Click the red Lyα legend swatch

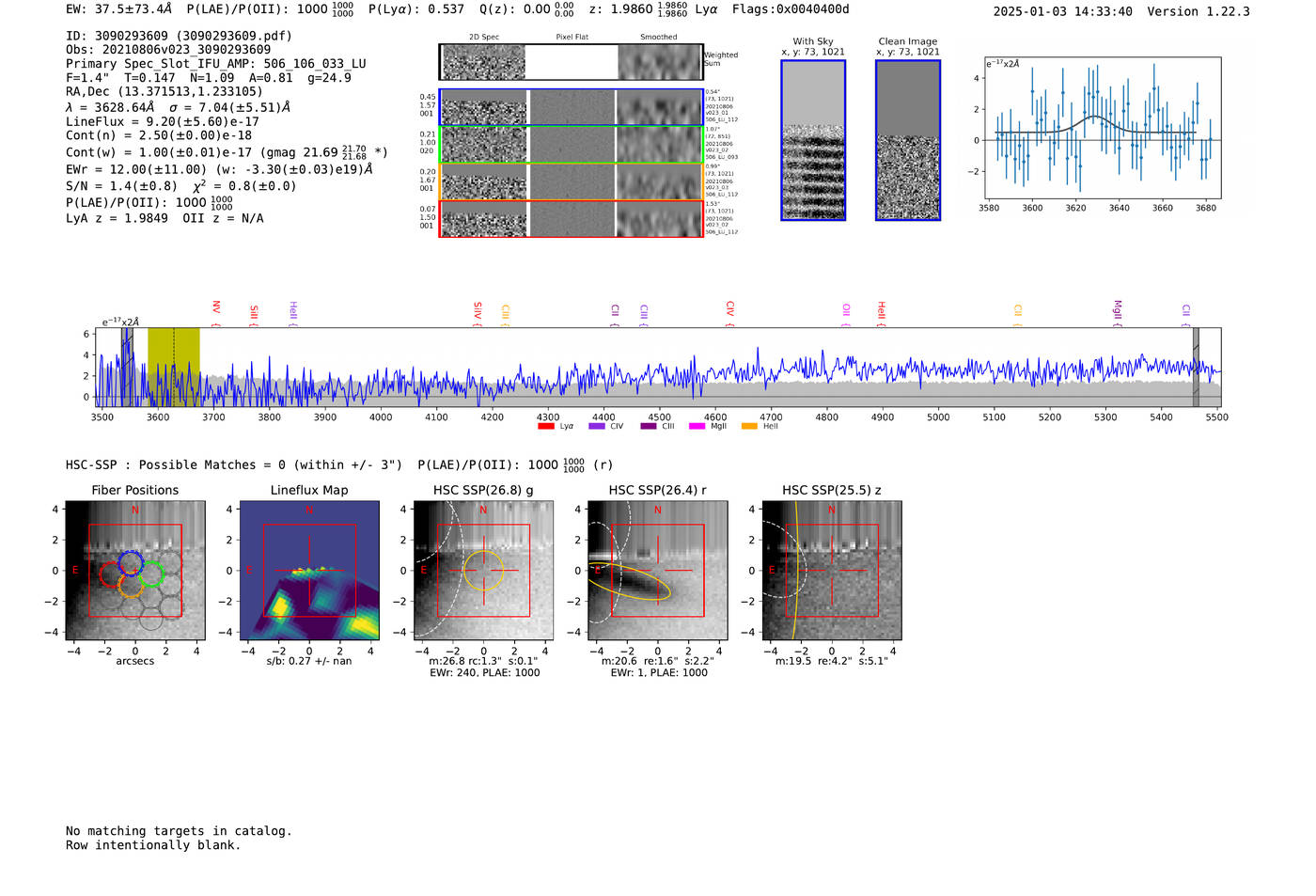click(545, 427)
